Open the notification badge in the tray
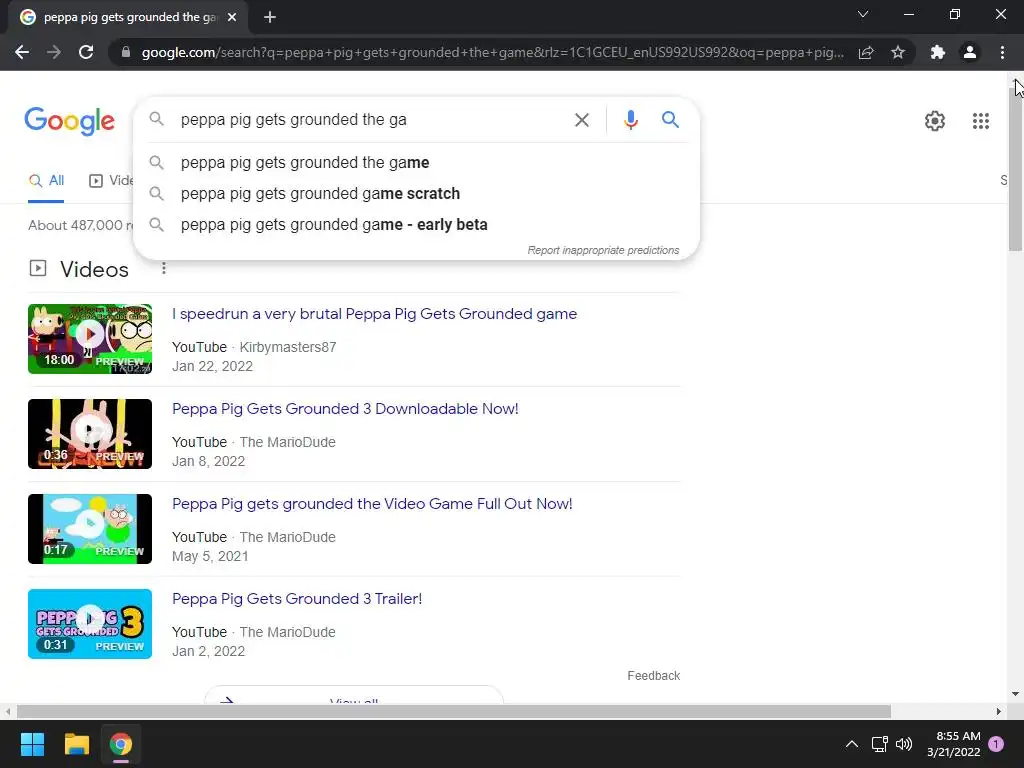 click(996, 744)
